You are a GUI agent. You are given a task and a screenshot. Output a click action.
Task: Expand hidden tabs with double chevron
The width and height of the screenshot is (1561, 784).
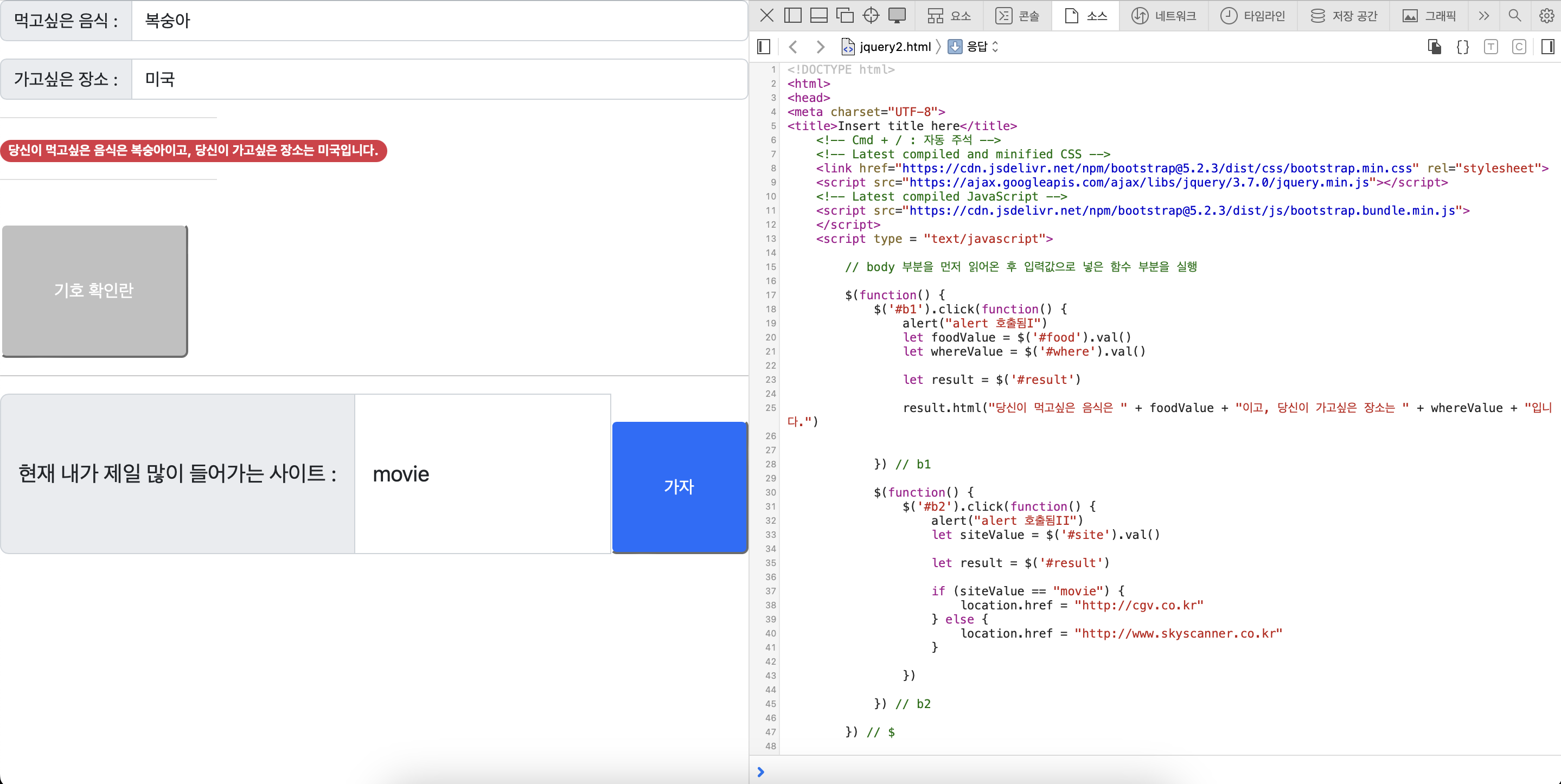[1483, 16]
